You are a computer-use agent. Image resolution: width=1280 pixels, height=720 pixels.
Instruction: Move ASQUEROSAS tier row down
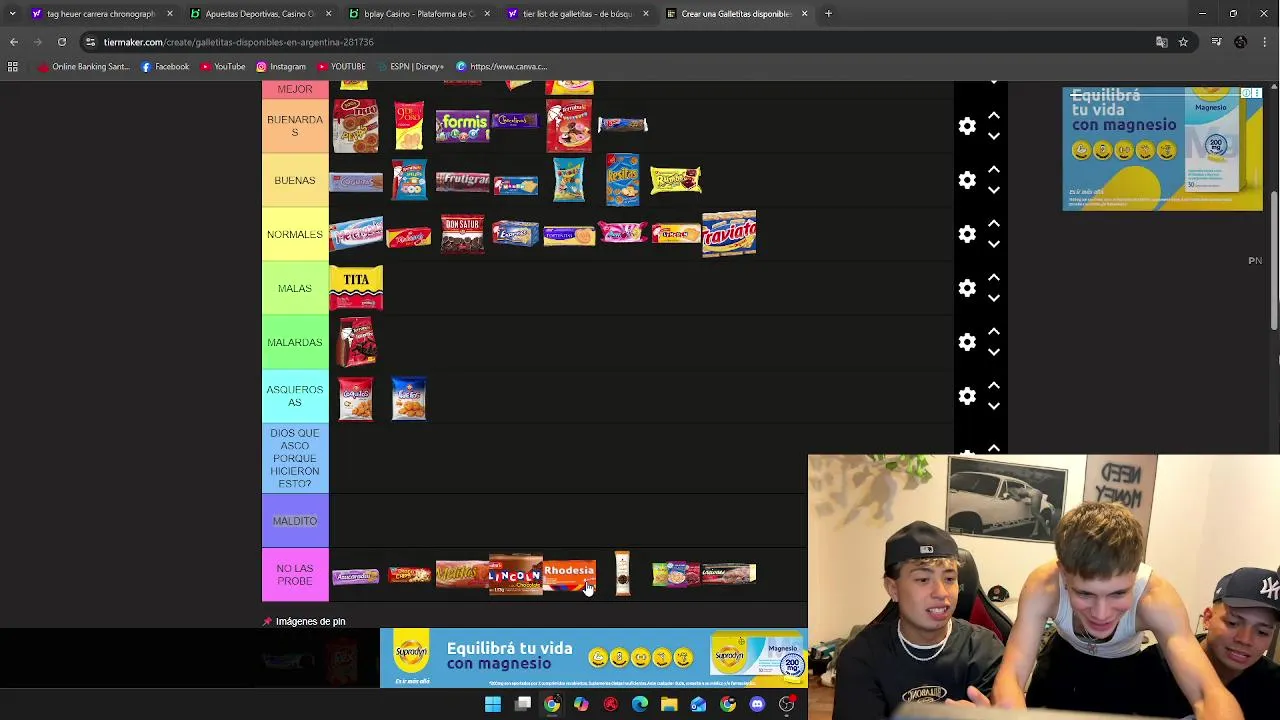click(x=994, y=406)
